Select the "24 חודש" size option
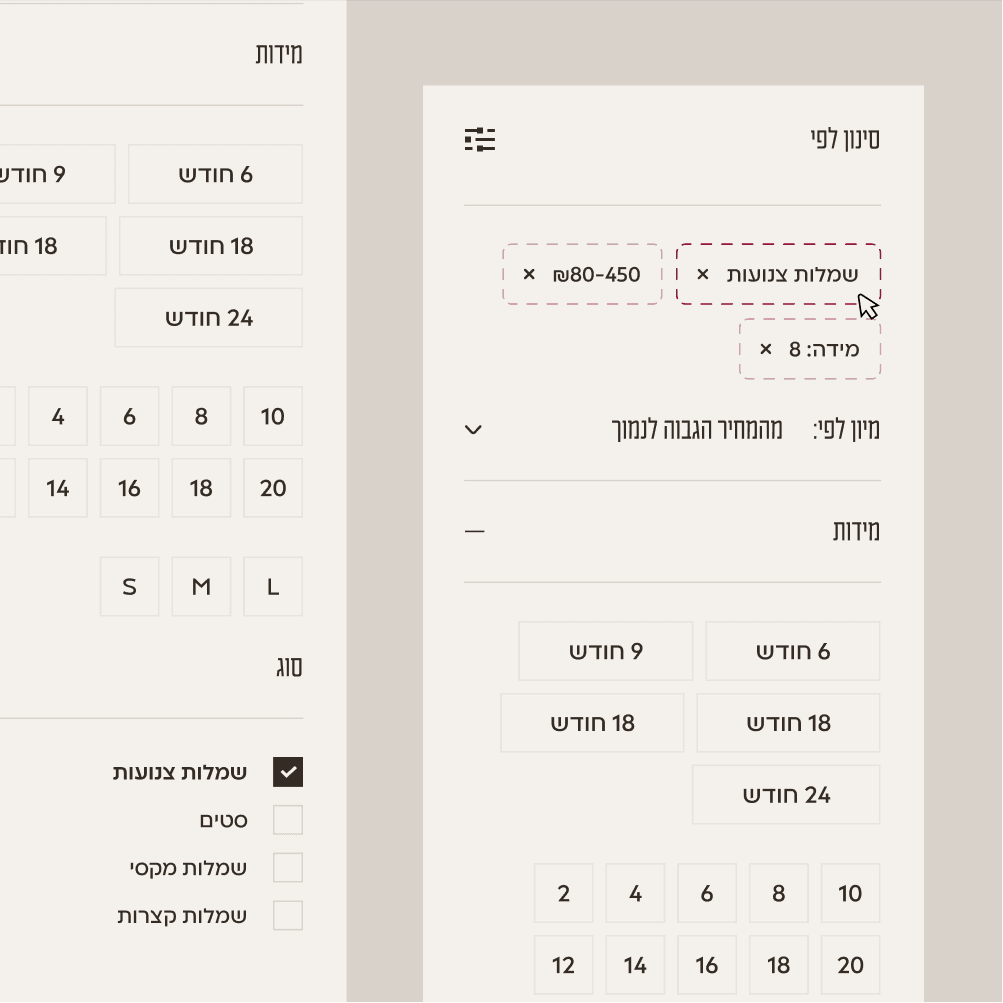 coord(786,794)
